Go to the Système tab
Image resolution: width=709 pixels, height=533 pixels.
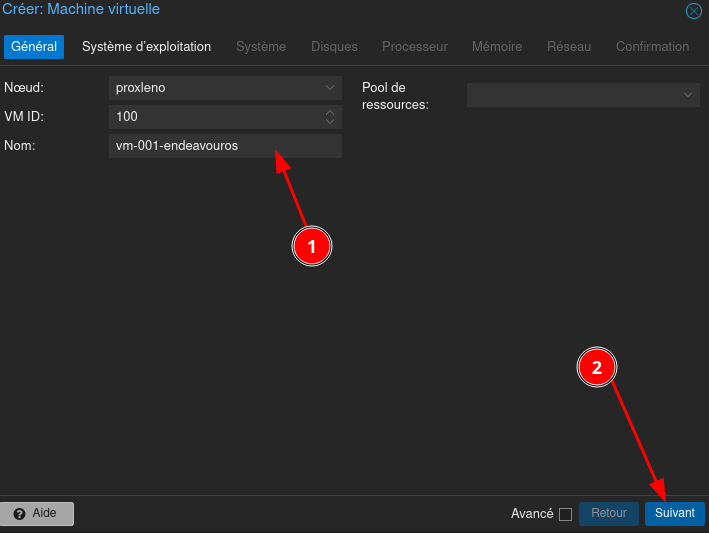coord(261,47)
